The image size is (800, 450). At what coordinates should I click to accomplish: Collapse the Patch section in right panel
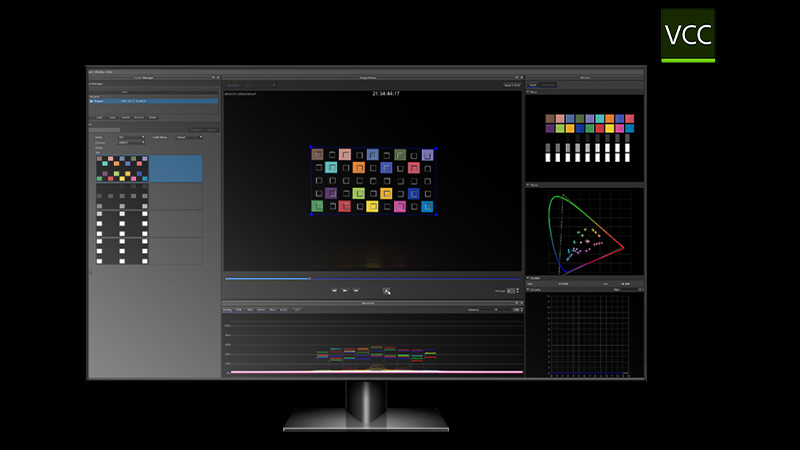[529, 94]
